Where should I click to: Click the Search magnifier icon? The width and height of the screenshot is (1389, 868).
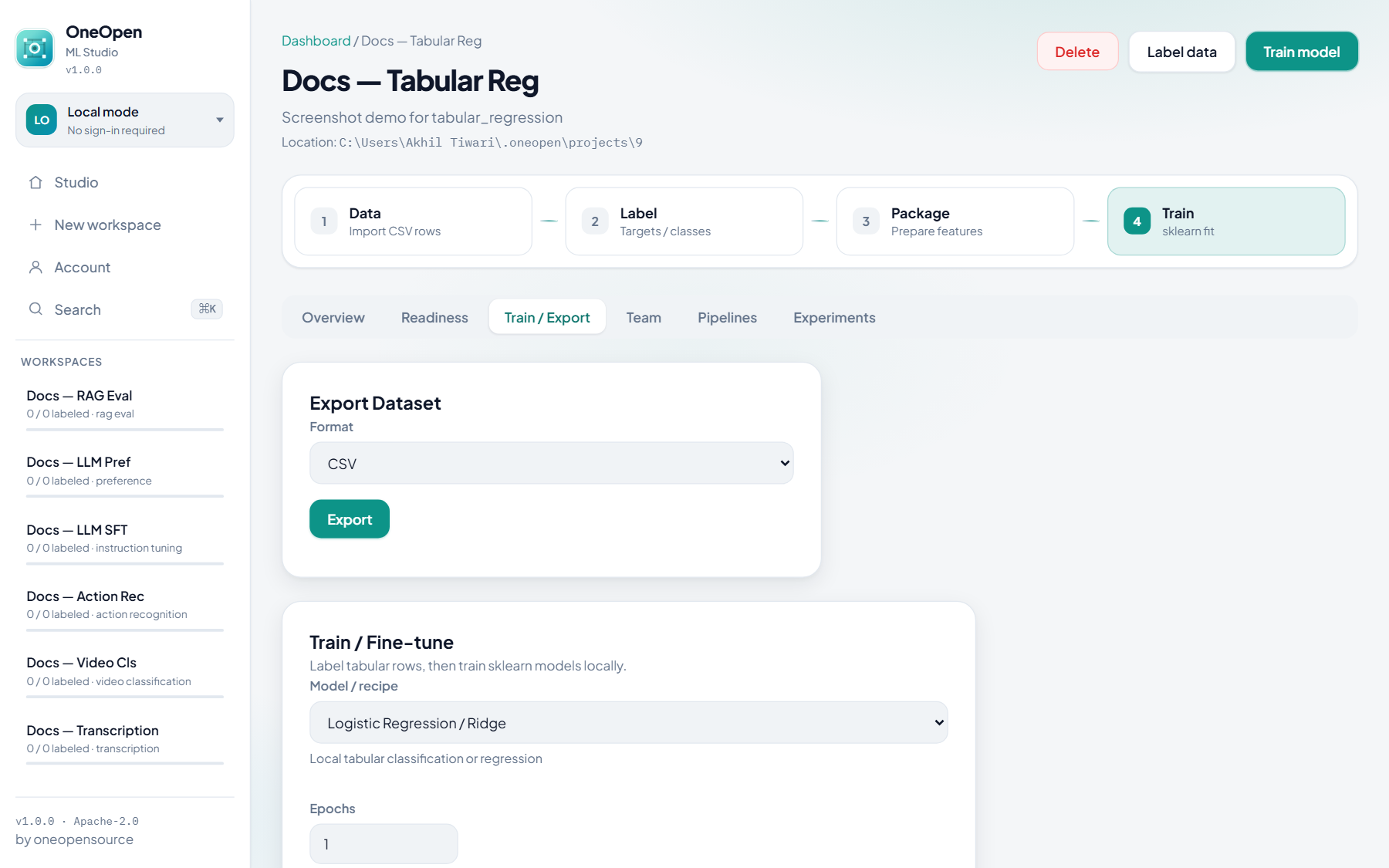(35, 309)
